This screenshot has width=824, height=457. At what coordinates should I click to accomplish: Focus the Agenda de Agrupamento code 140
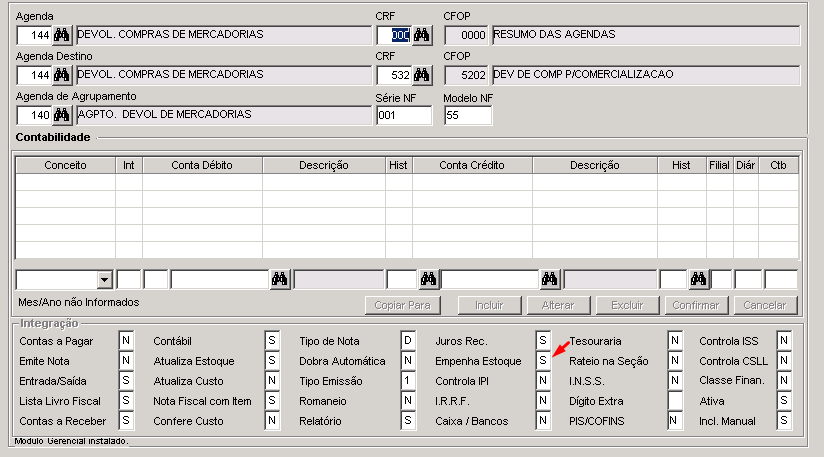pyautogui.click(x=34, y=115)
